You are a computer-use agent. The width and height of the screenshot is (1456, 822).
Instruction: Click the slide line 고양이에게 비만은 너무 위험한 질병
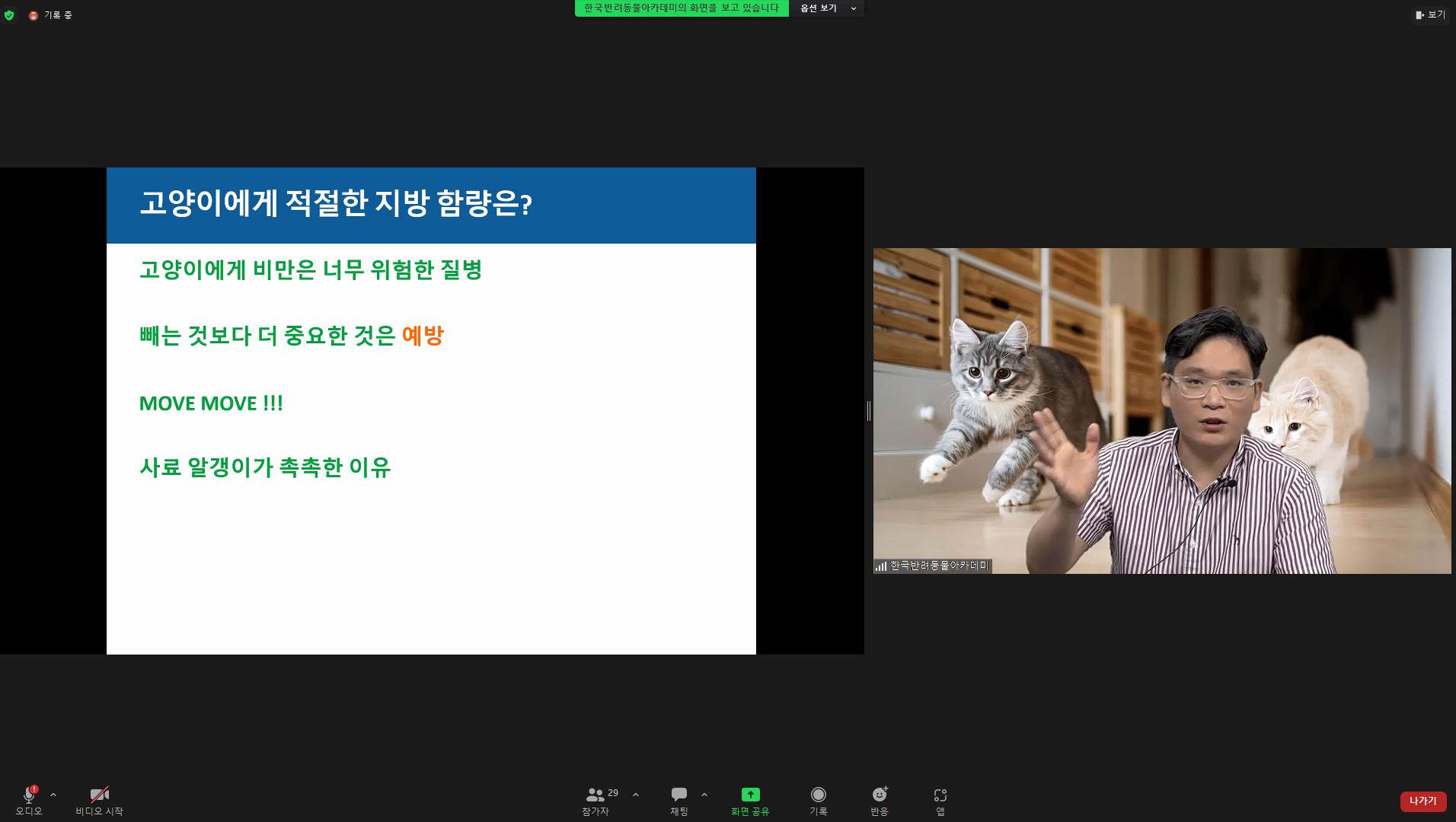click(311, 269)
